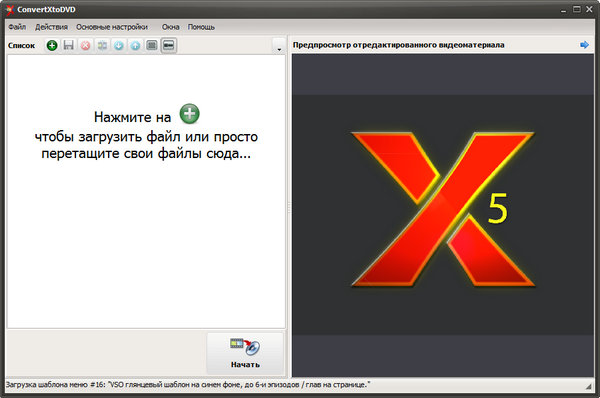Click the green add file toolbar icon
The image size is (600, 398).
point(52,46)
